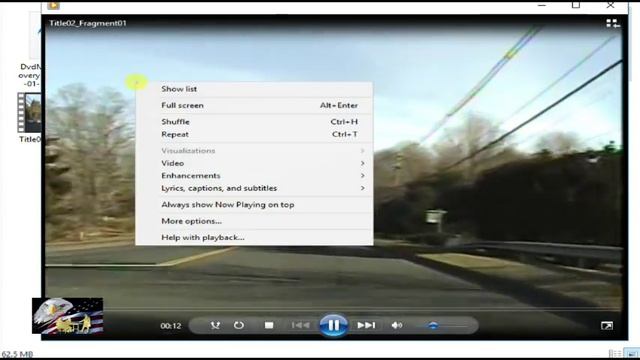
Task: Pause the video with the round blue button
Action: click(x=333, y=325)
